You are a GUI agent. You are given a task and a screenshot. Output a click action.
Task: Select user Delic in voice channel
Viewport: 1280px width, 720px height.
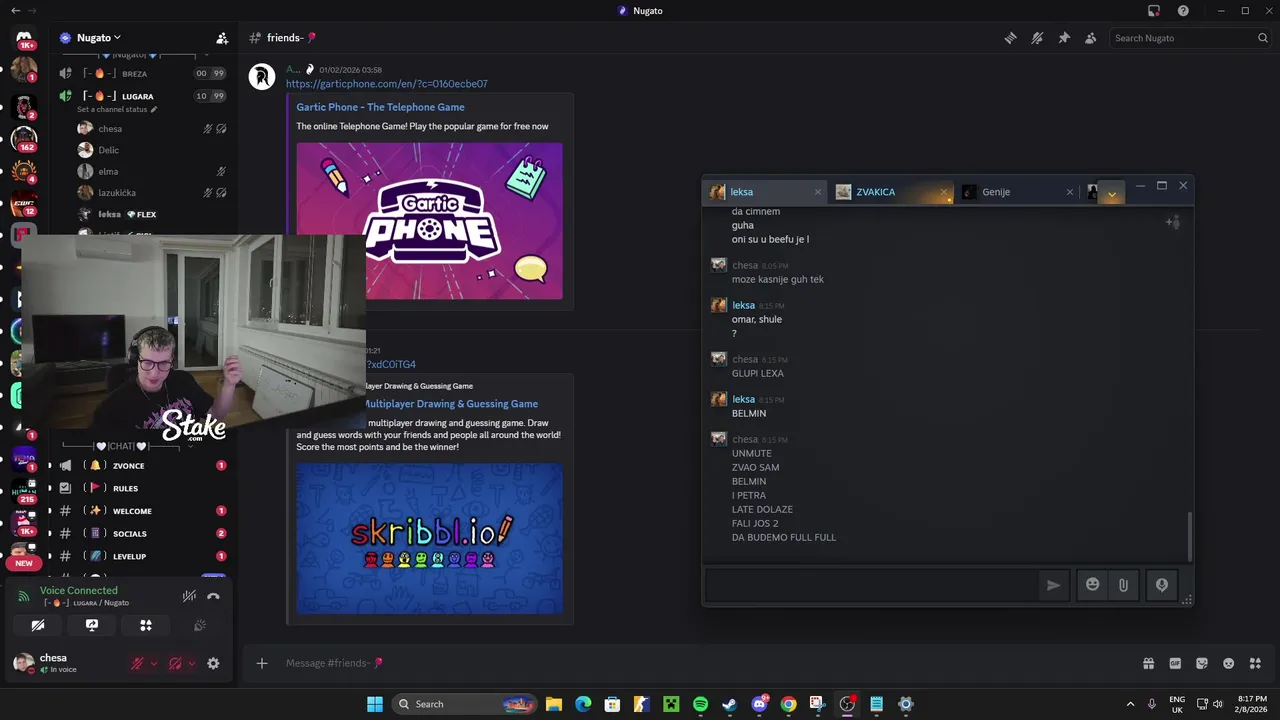point(108,150)
